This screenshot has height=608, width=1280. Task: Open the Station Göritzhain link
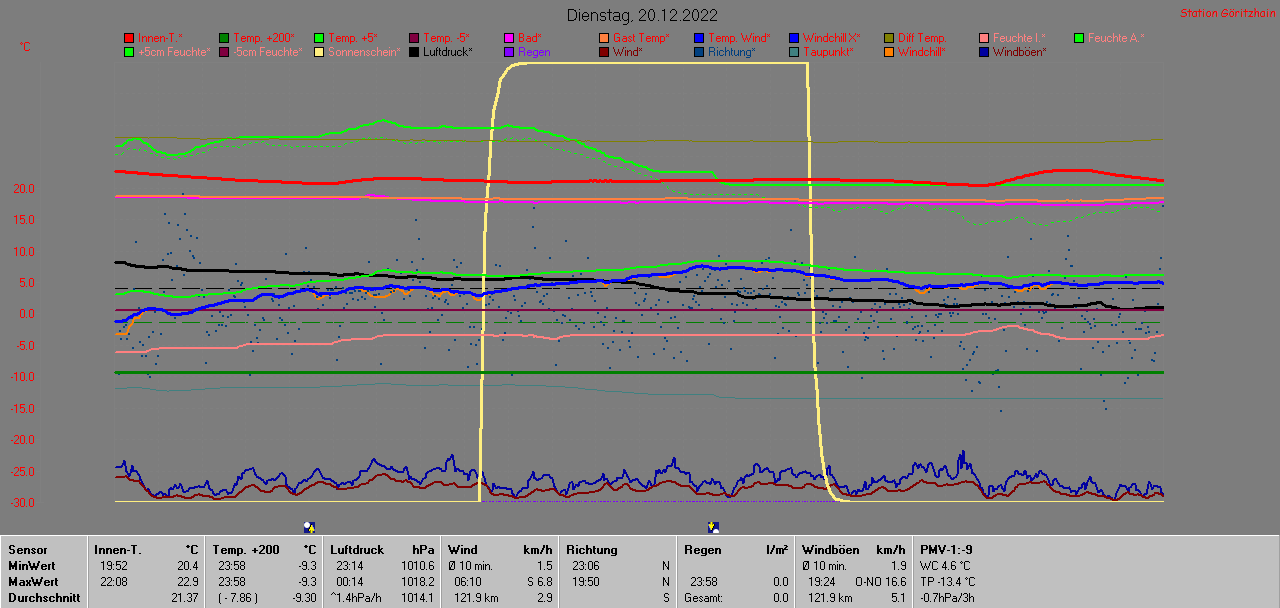[x=1226, y=13]
